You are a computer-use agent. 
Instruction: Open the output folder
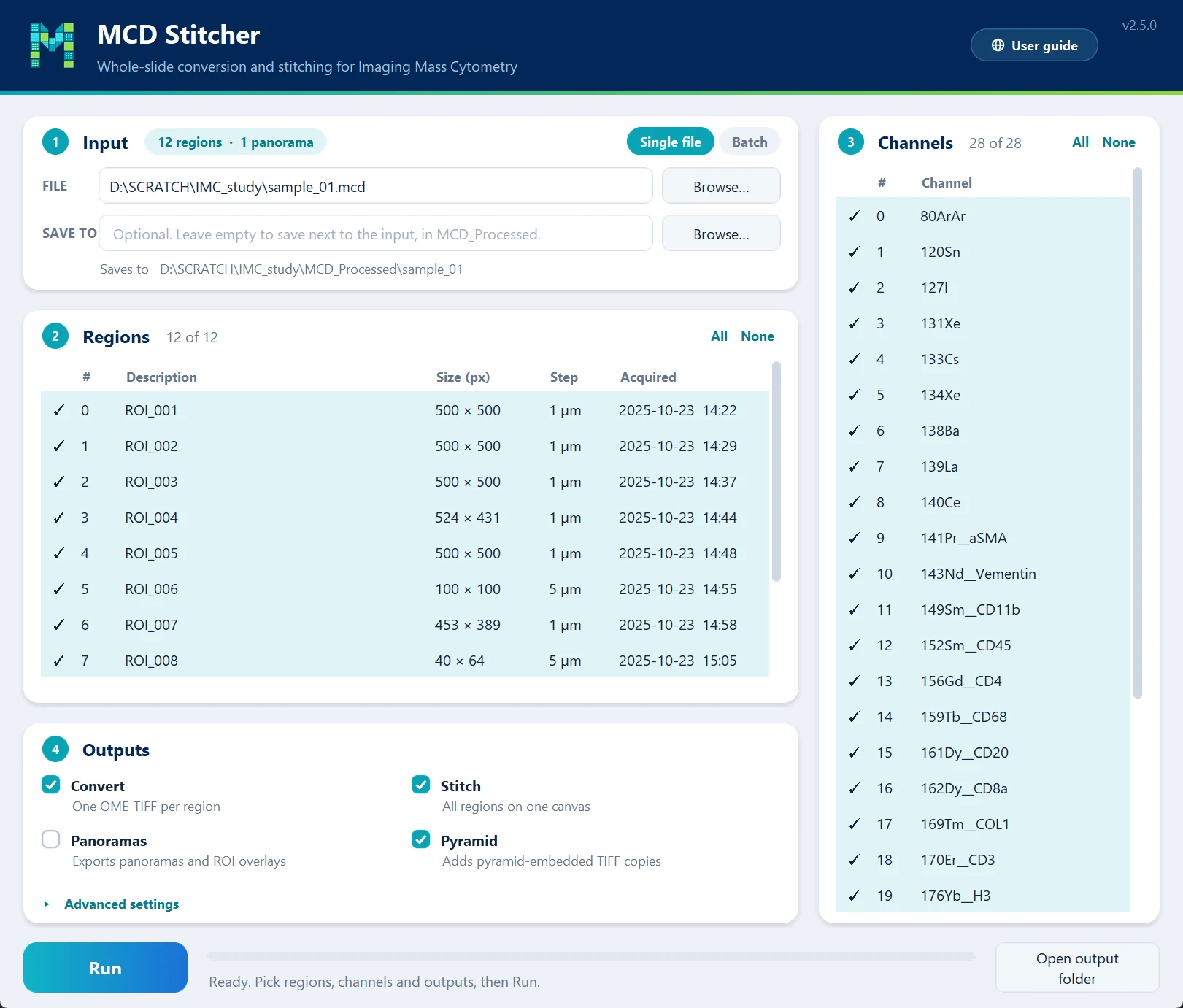point(1077,968)
